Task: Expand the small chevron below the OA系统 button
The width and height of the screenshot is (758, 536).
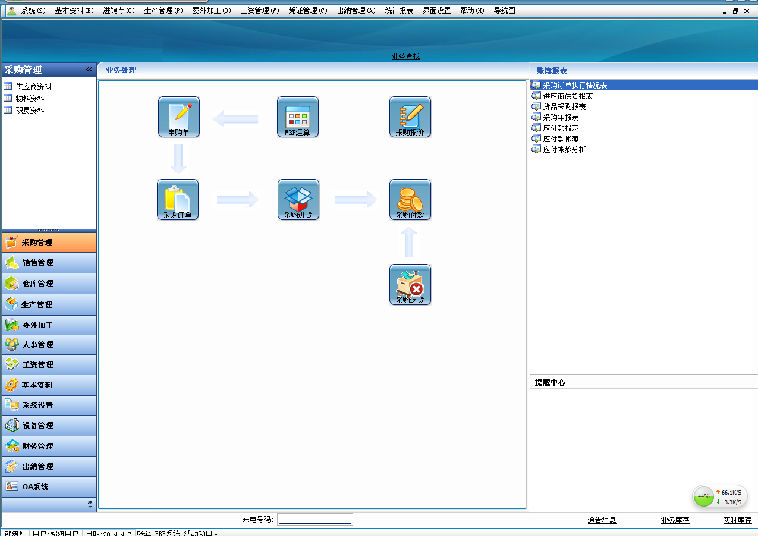Action: [x=90, y=504]
